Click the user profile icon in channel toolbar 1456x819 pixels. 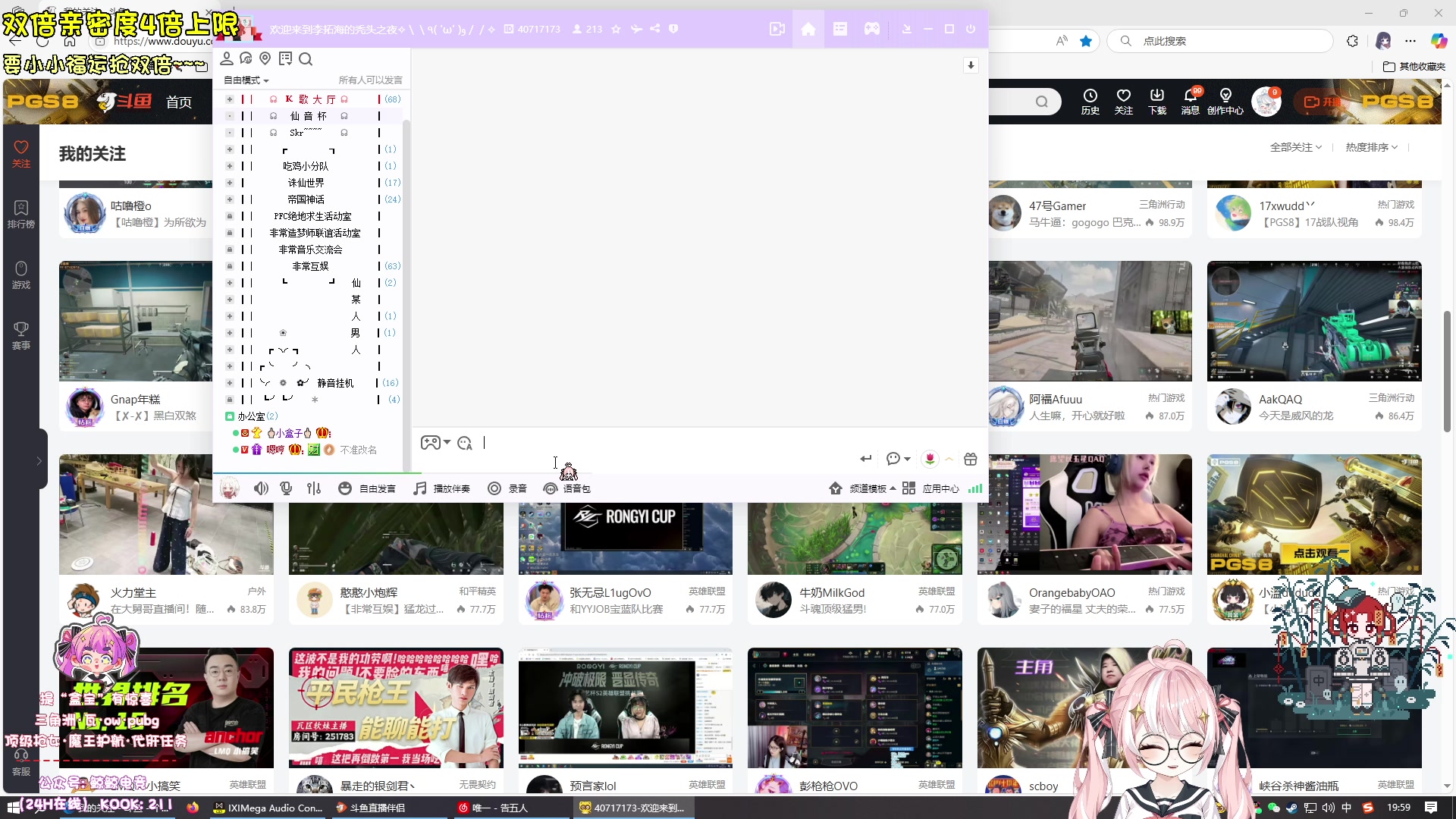[227, 58]
